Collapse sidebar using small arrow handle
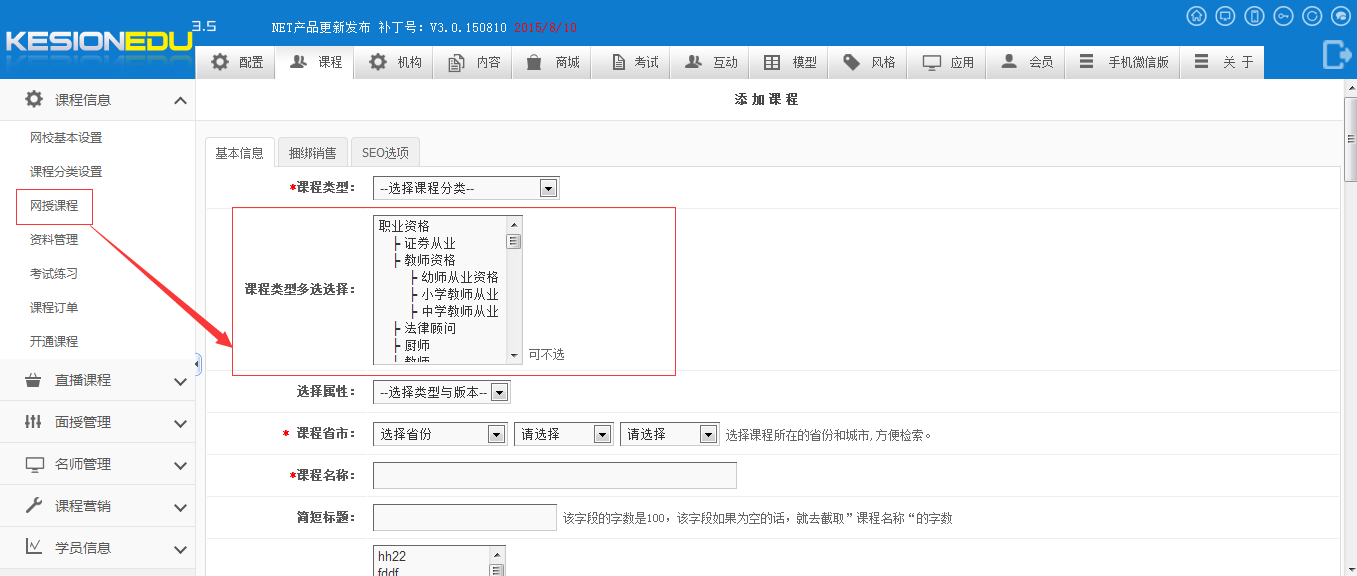This screenshot has width=1357, height=576. [197, 364]
